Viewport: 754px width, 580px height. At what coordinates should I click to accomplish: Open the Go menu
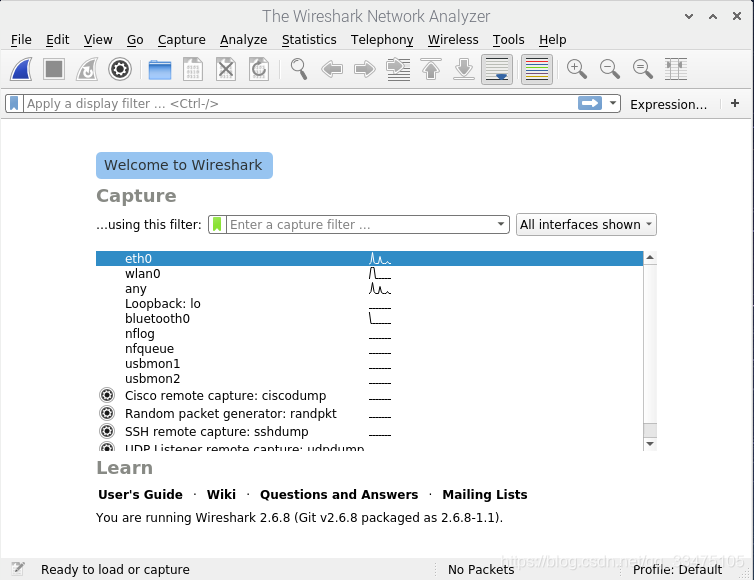click(135, 39)
